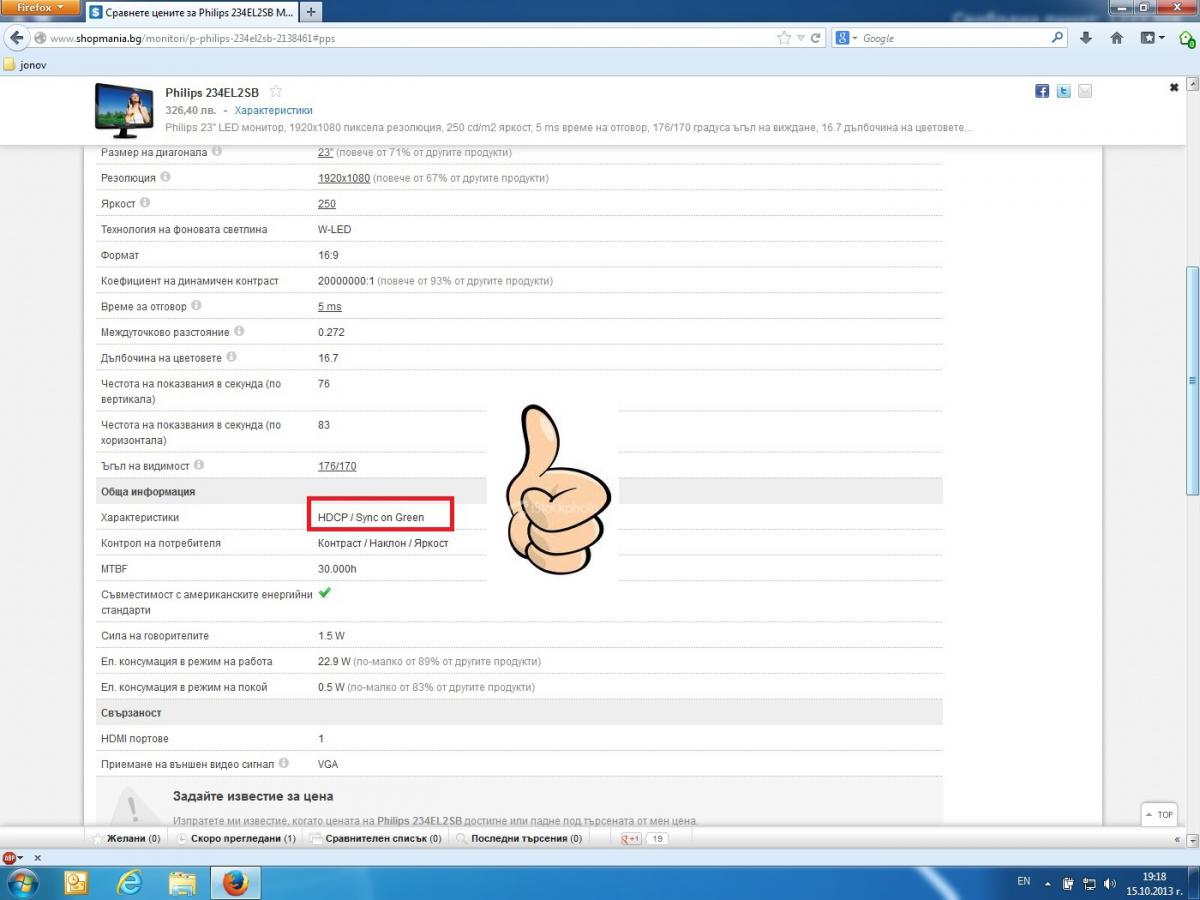Select the Shopmania Philips 234EL2SB tab
This screenshot has width=1200, height=900.
click(x=190, y=12)
